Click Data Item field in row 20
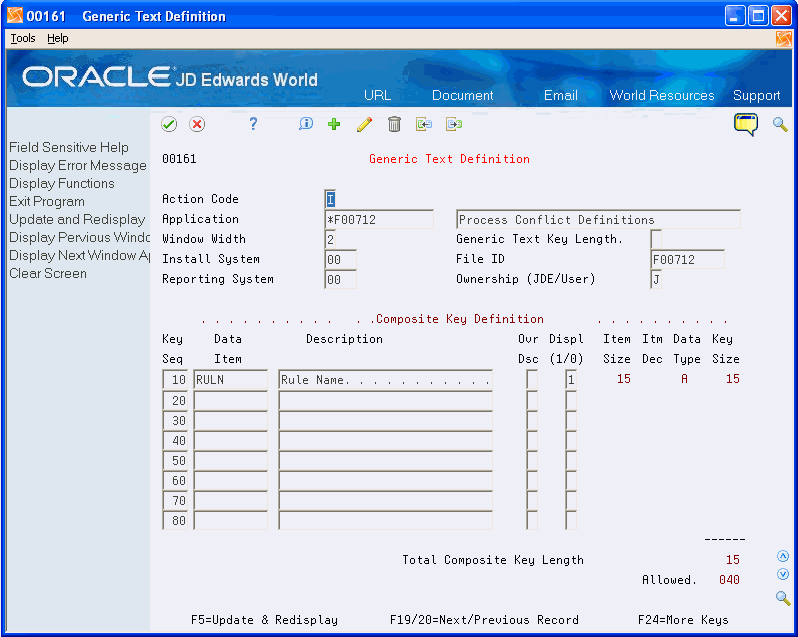This screenshot has height=637, width=798. (231, 400)
